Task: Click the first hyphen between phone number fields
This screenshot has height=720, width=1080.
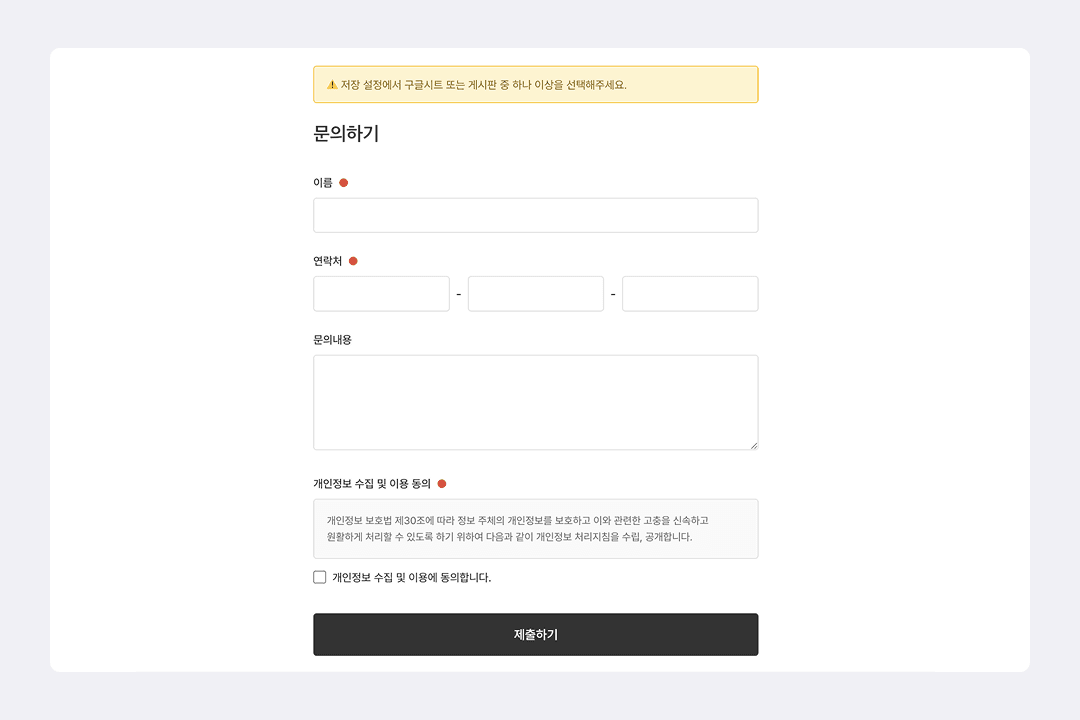Action: click(459, 293)
